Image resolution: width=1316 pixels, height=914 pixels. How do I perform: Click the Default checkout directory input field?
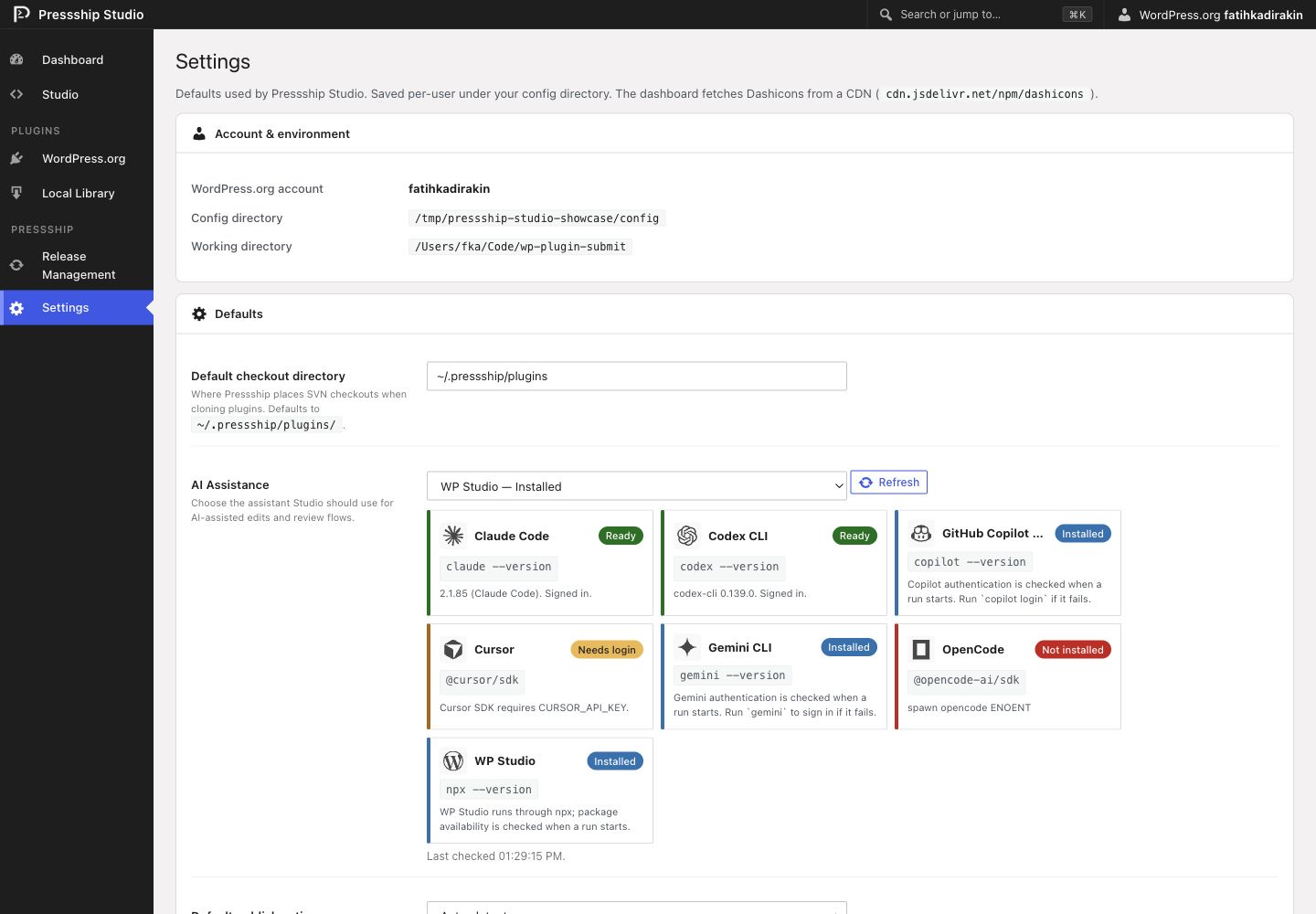tap(637, 376)
